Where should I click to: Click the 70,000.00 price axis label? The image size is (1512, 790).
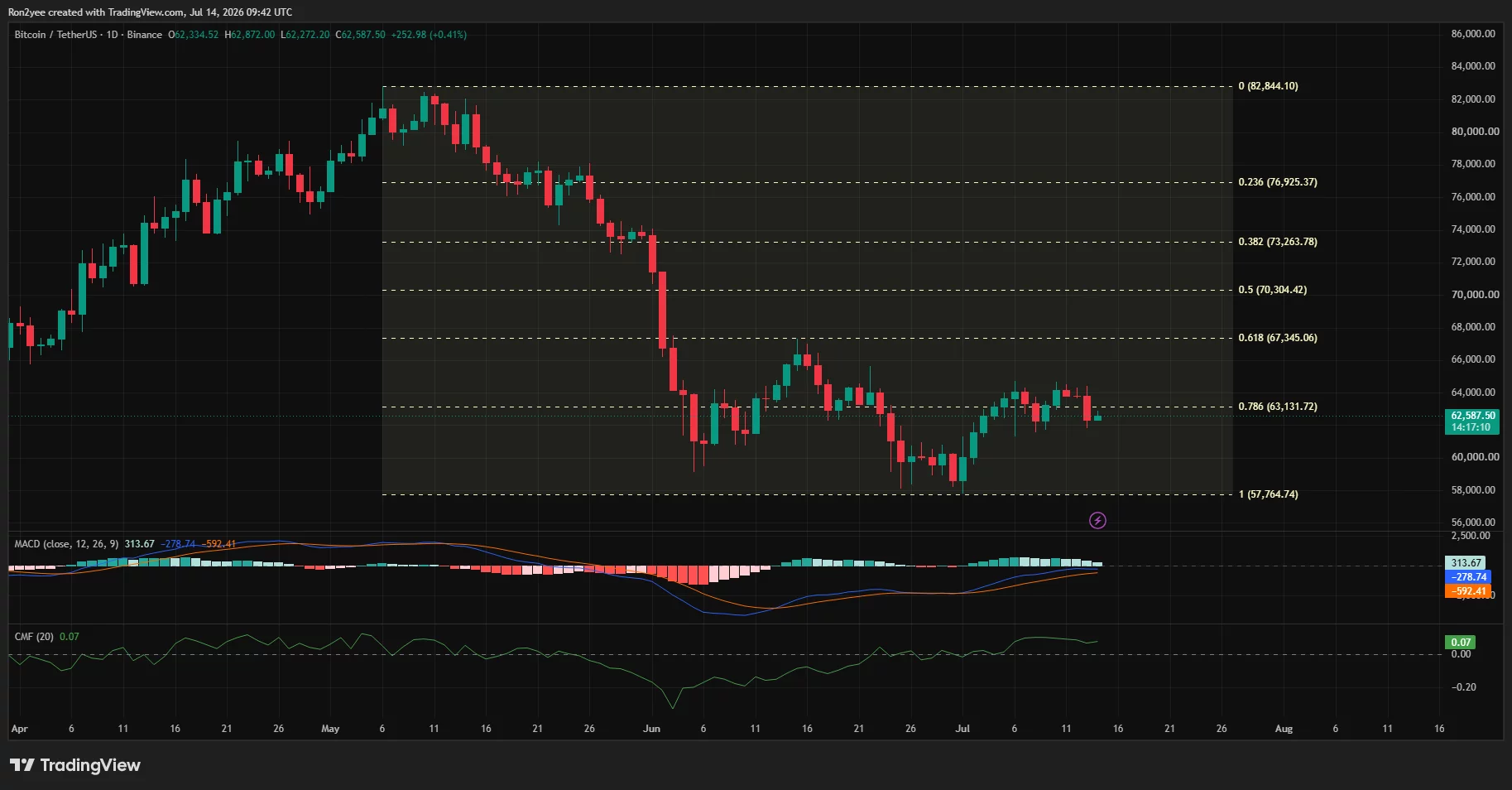click(x=1475, y=294)
